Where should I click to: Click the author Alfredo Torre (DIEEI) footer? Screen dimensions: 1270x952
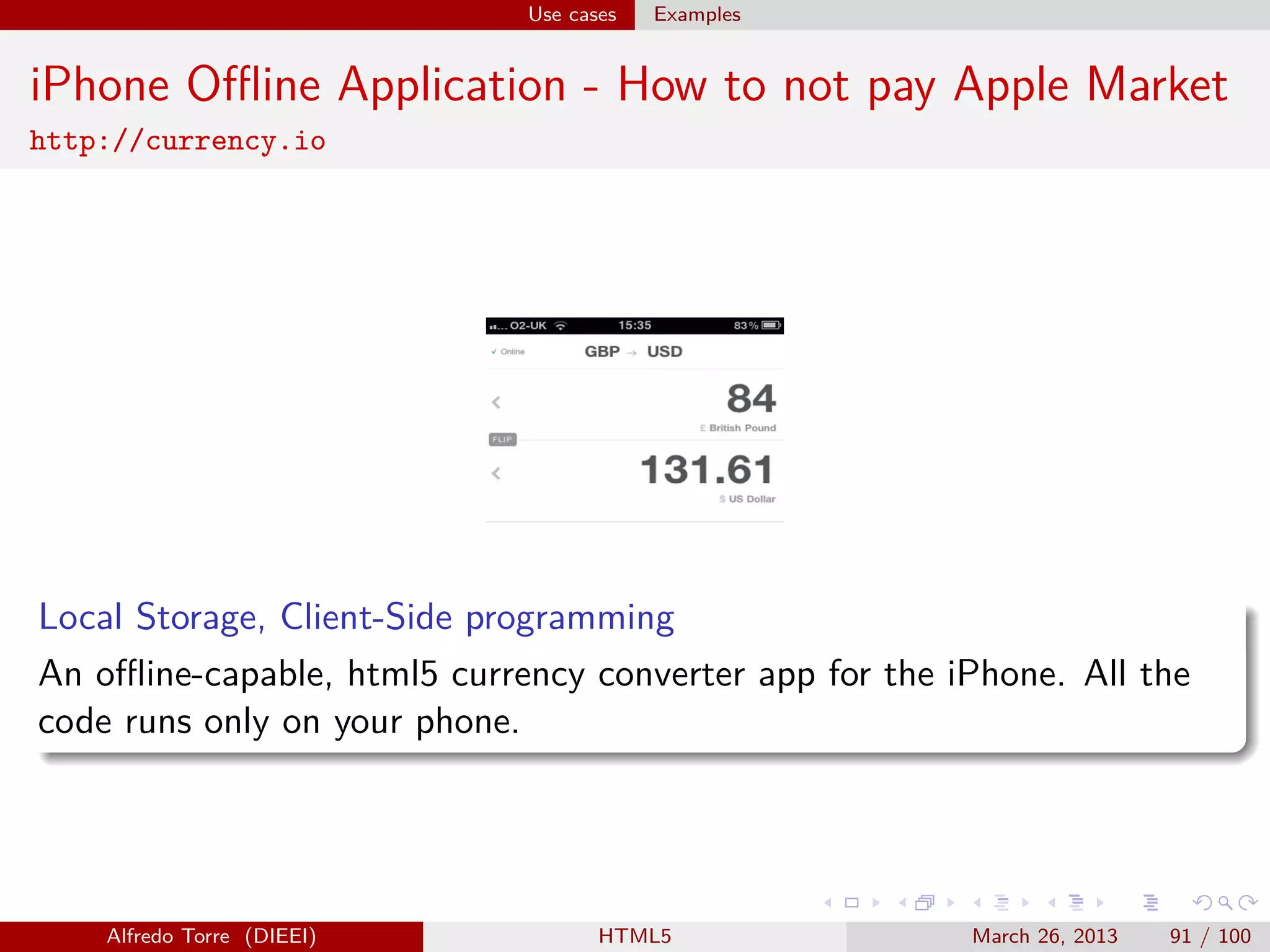211,936
